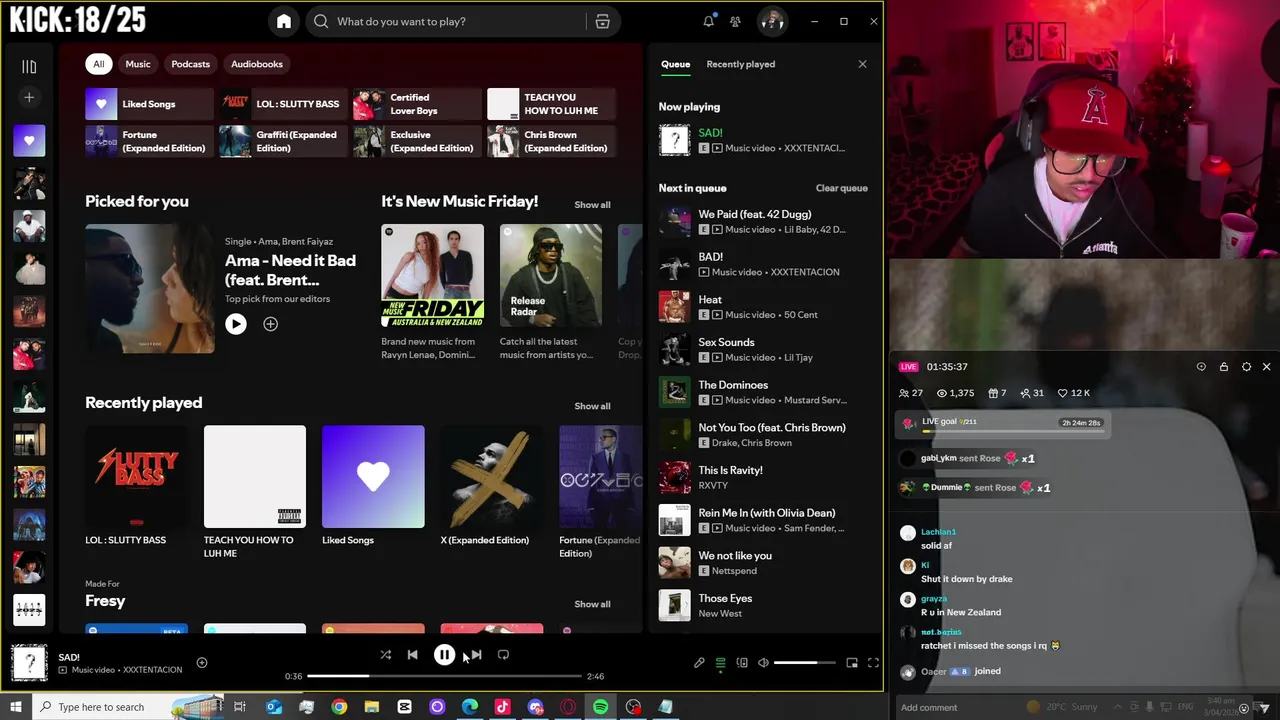Open settings gear in live chat panel
This screenshot has height=720, width=1280.
1246,367
